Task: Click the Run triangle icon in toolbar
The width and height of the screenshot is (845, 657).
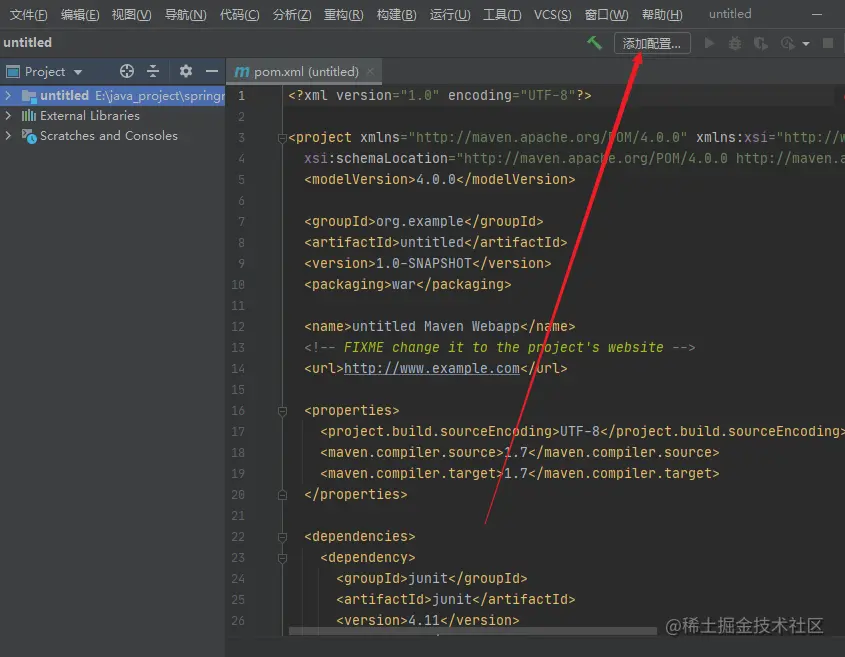Action: click(x=710, y=43)
